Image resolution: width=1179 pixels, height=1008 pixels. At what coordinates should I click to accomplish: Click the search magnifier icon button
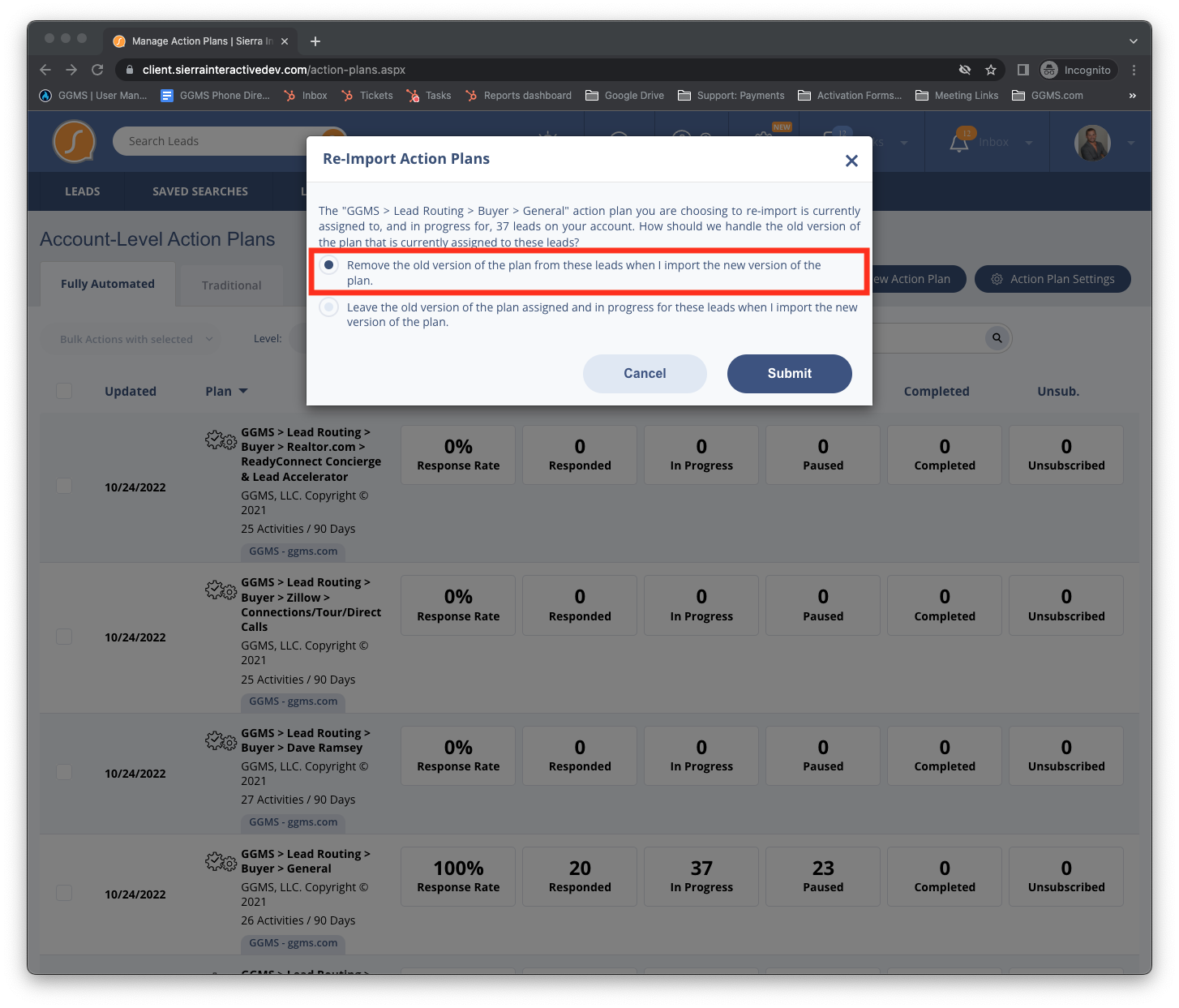pyautogui.click(x=997, y=338)
